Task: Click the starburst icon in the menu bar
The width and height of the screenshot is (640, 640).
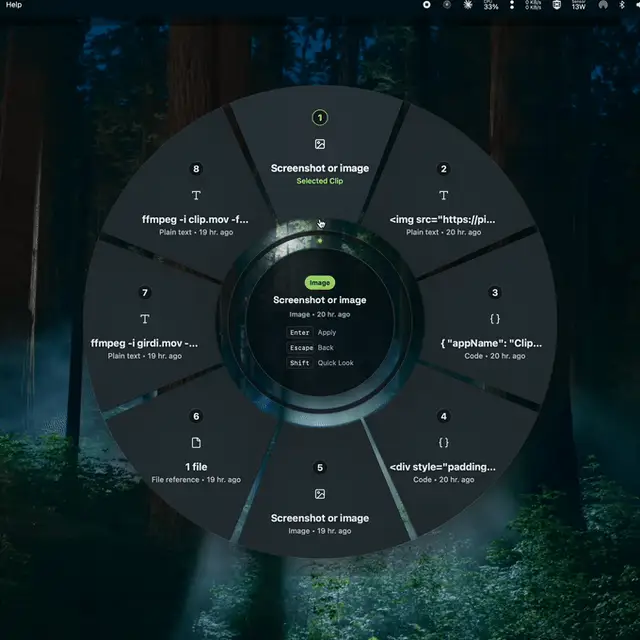Action: coord(468,4)
